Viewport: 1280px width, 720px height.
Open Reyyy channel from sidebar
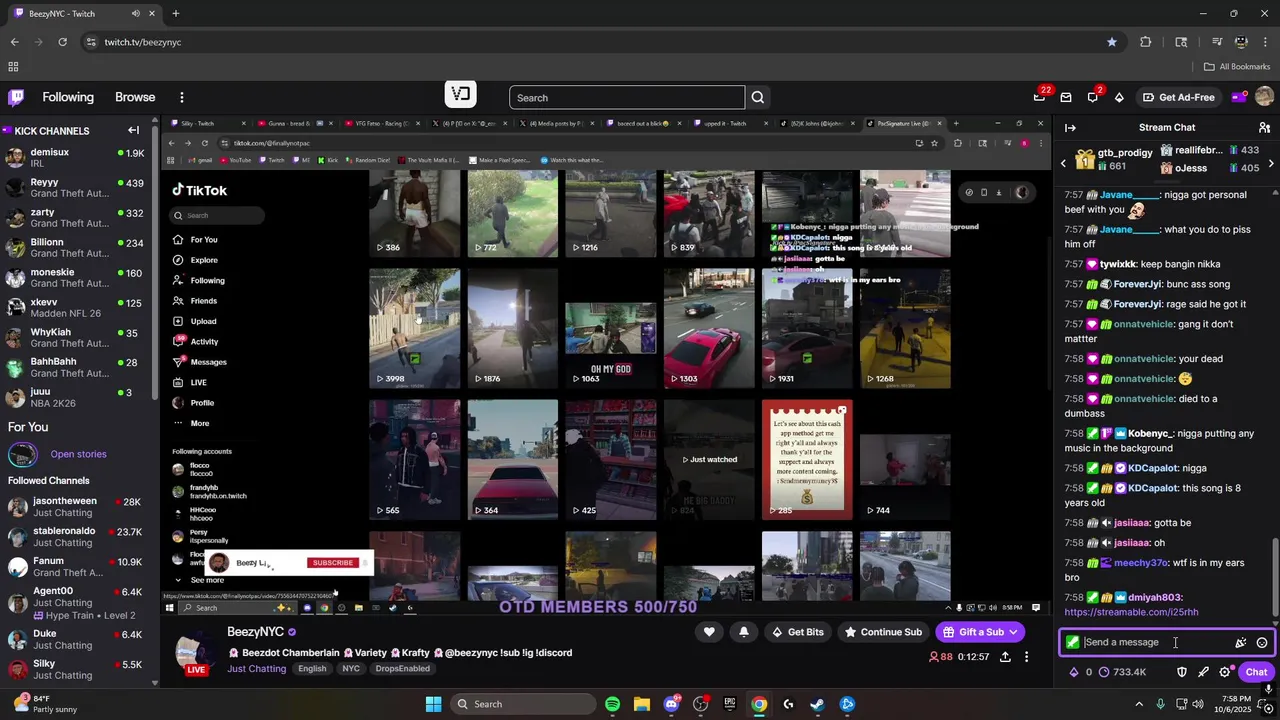tap(76, 188)
